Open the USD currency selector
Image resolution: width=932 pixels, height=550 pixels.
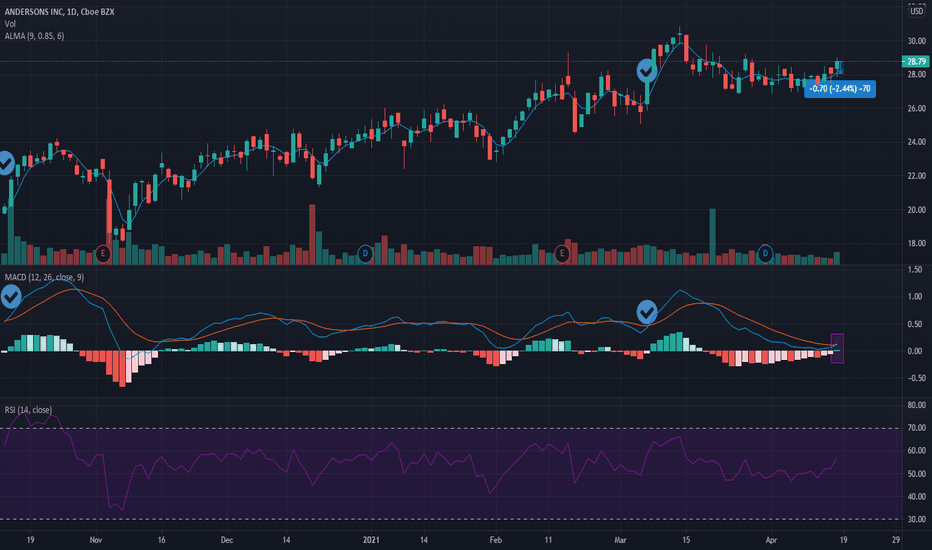(917, 11)
